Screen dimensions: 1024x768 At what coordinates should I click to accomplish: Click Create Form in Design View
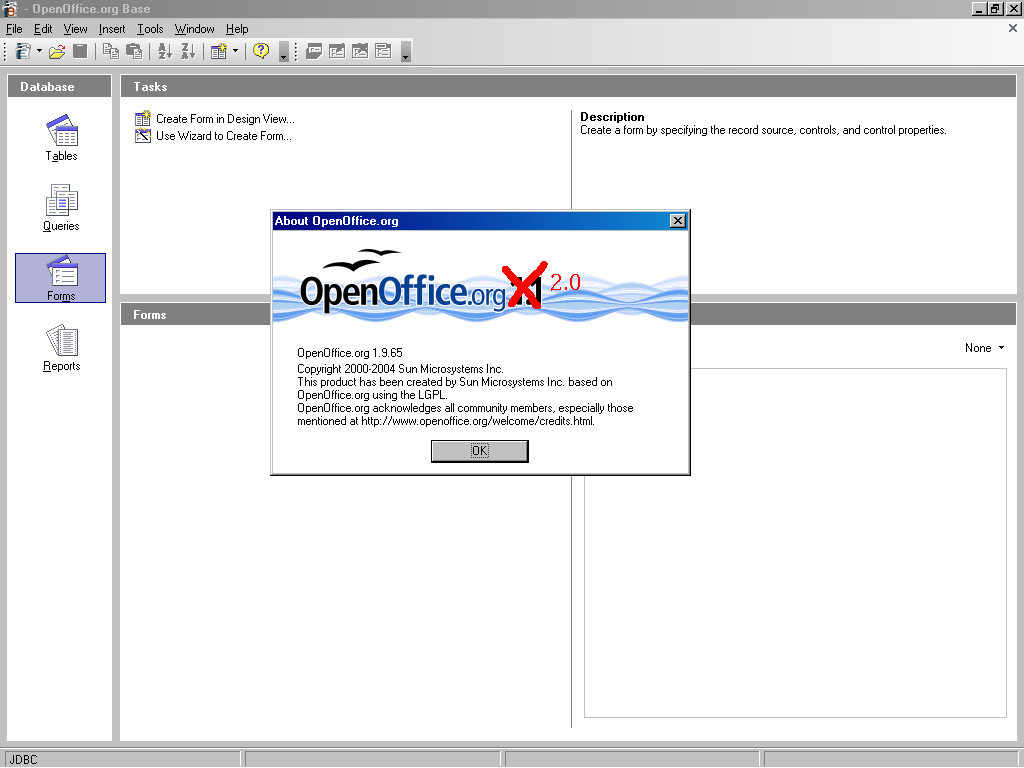(224, 119)
